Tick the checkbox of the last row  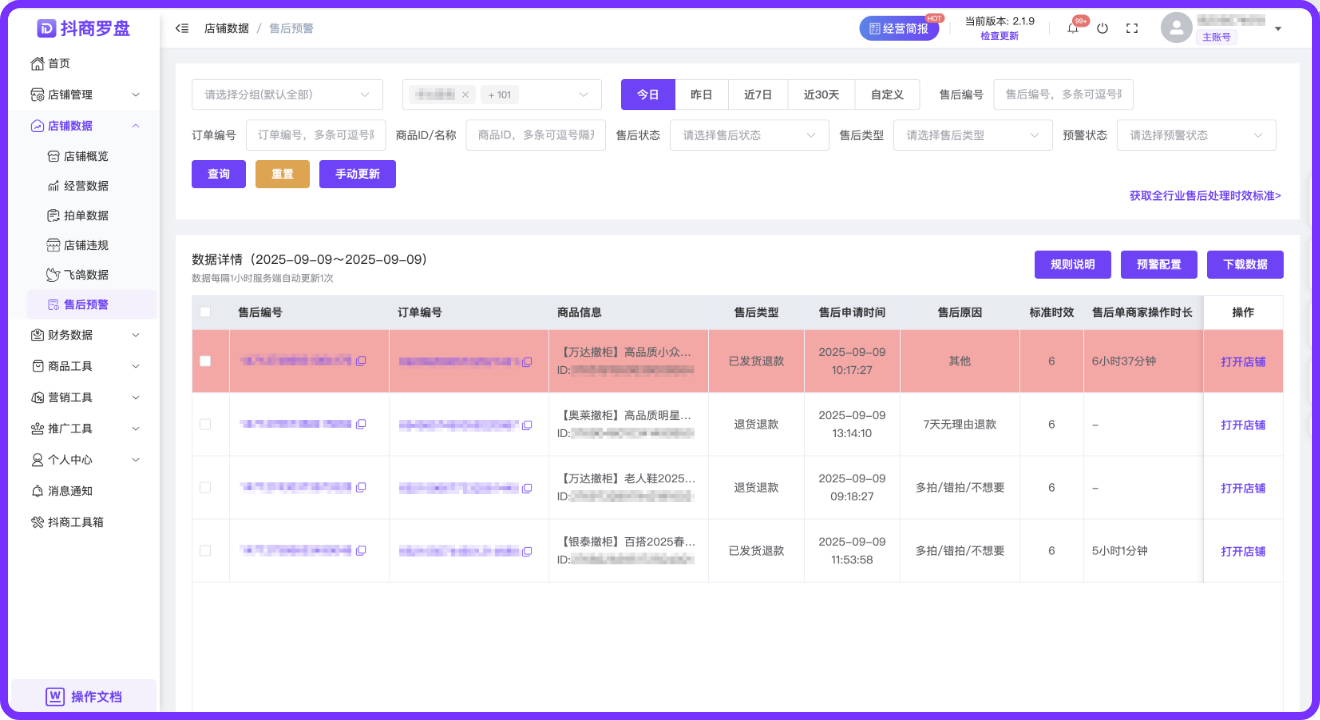[x=205, y=551]
